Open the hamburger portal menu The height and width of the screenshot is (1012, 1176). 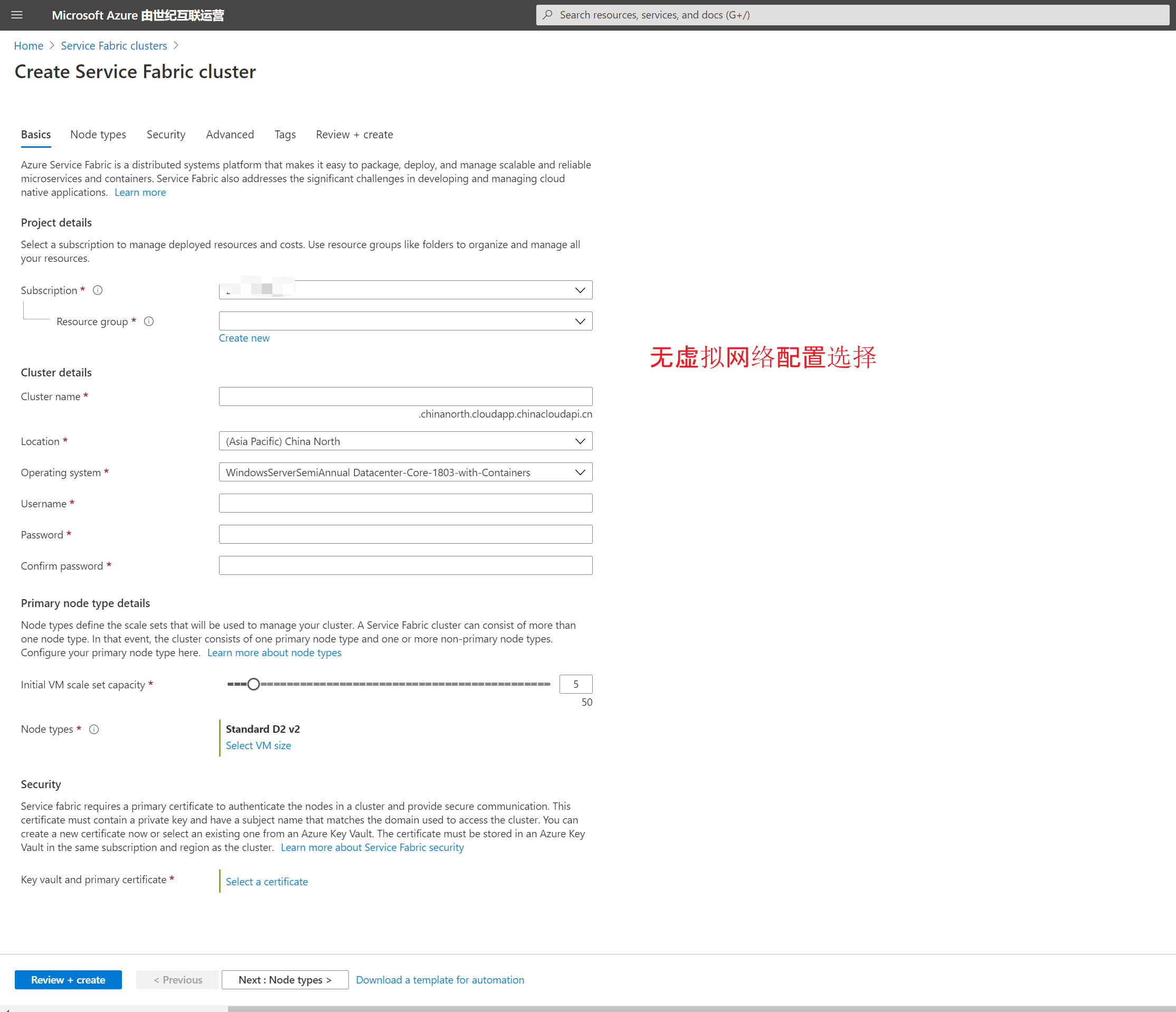tap(17, 15)
